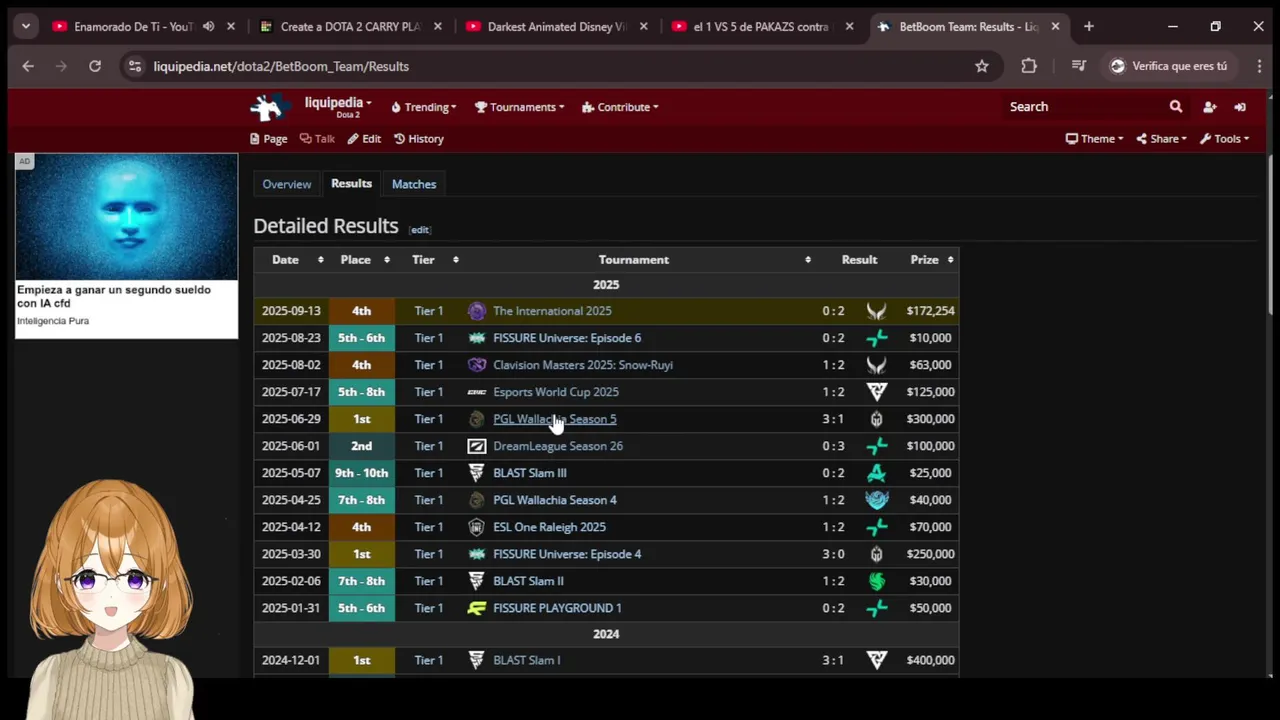Click ESL One Raleigh 2025 tournament icon

(477, 527)
